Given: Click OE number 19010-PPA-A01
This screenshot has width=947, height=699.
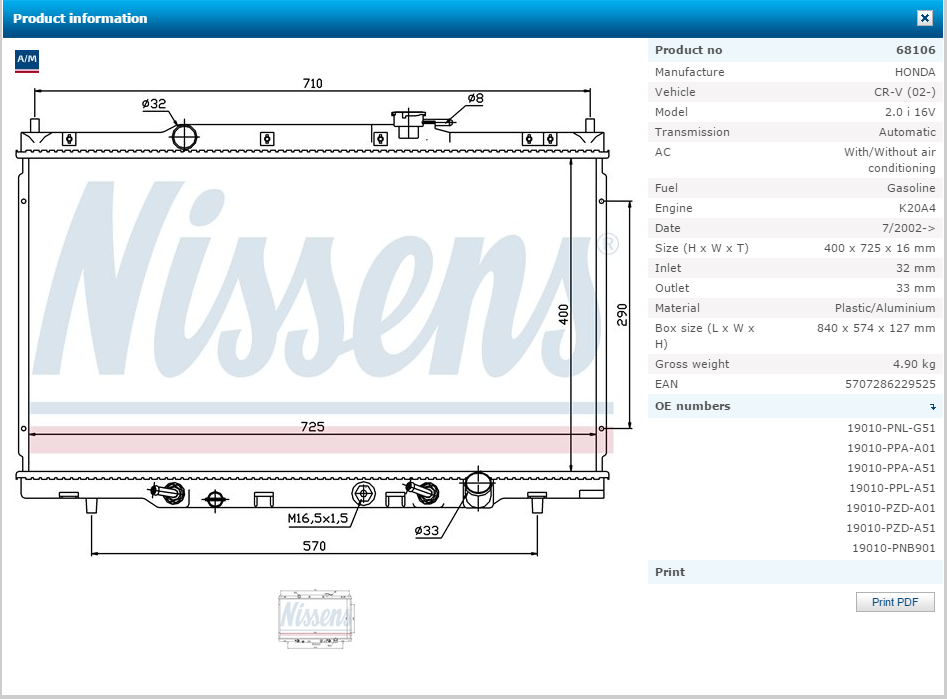Looking at the screenshot, I should coord(891,448).
